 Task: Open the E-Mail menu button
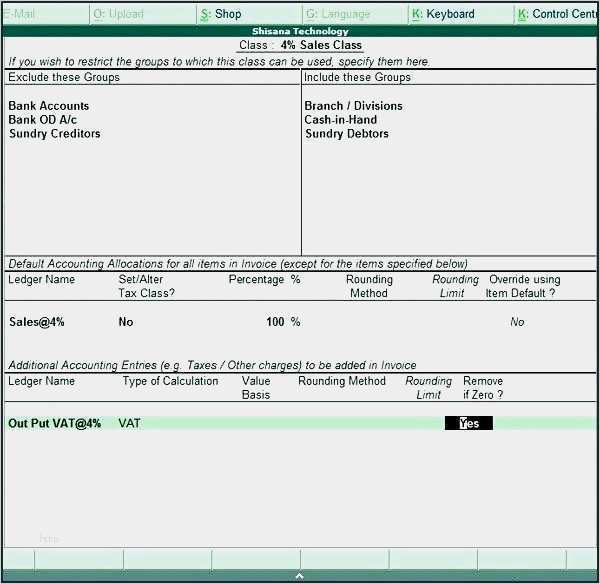tap(24, 14)
